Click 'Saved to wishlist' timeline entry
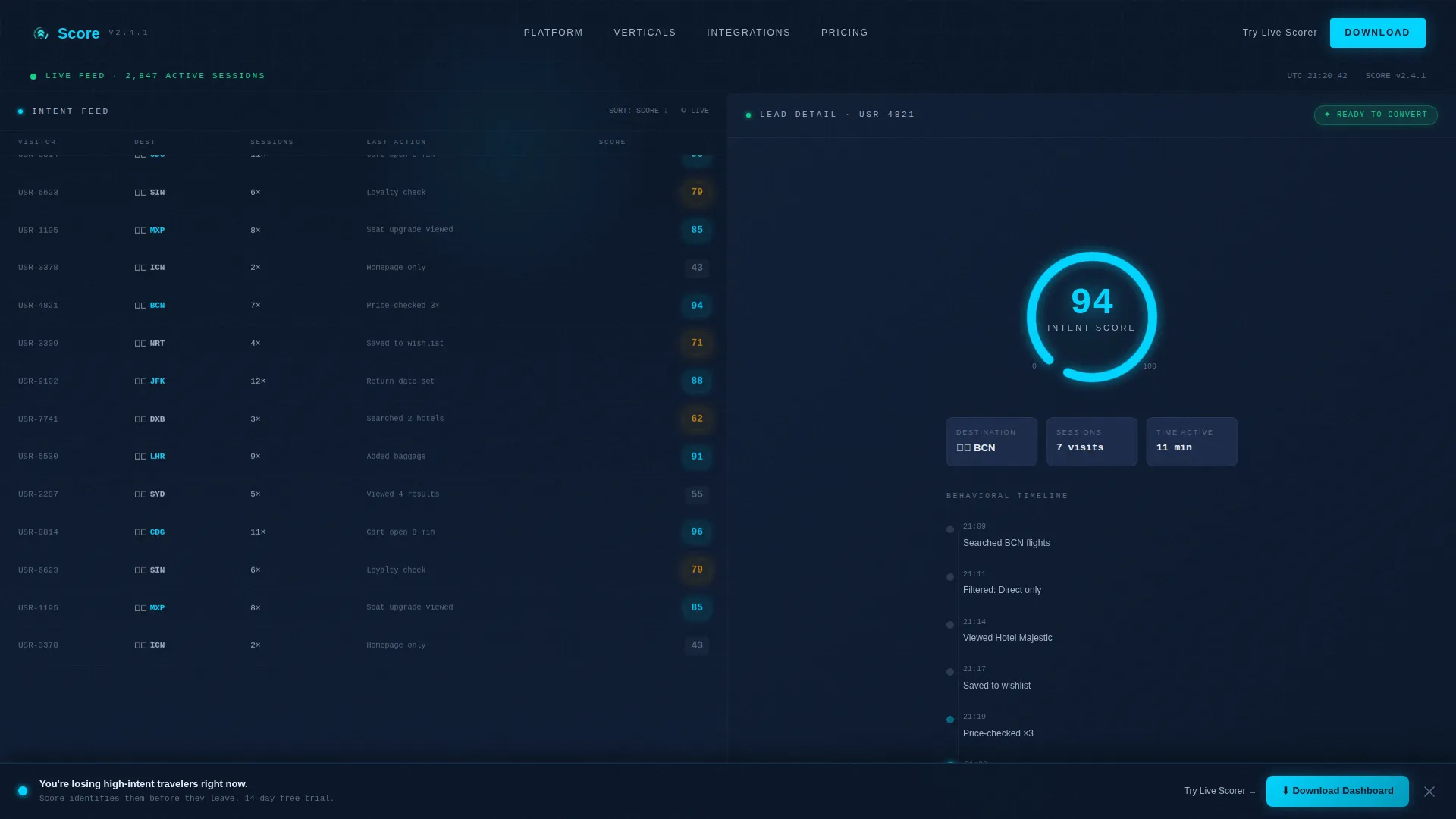 coord(996,686)
